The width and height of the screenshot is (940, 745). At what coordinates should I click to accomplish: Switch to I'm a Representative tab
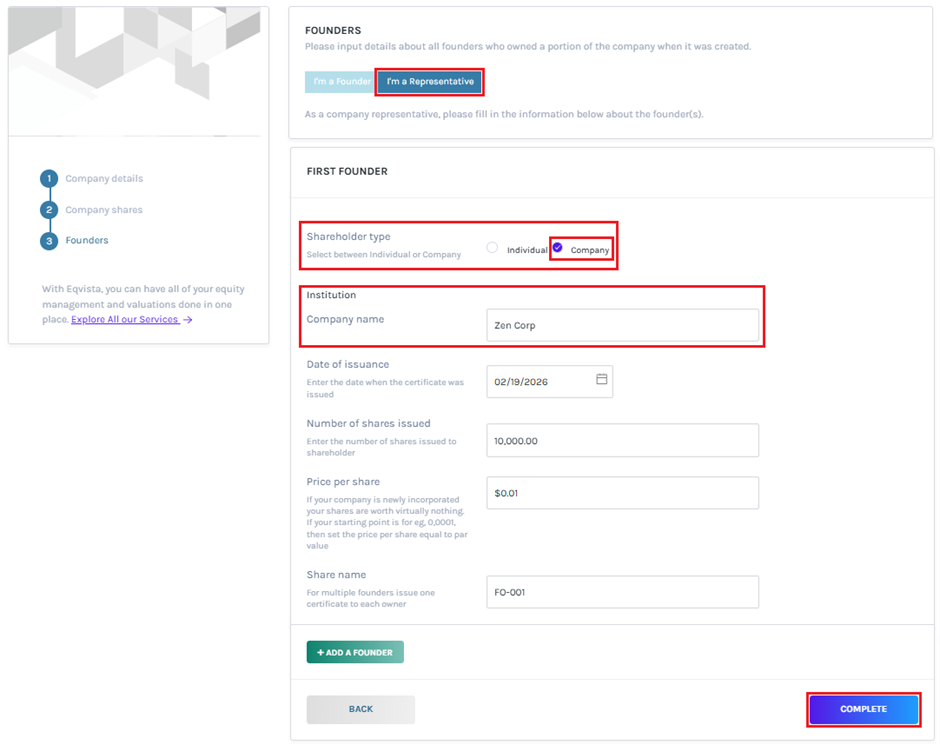click(430, 82)
